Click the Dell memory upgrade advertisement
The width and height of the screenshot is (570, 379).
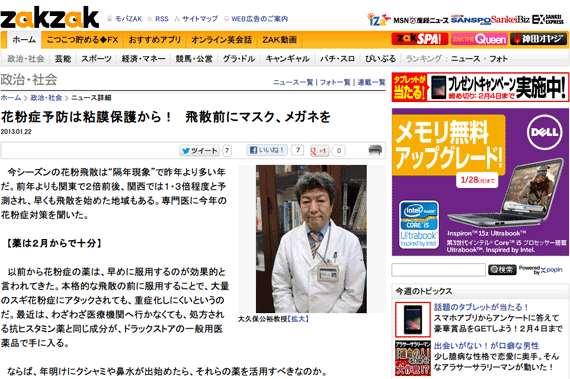(x=480, y=182)
